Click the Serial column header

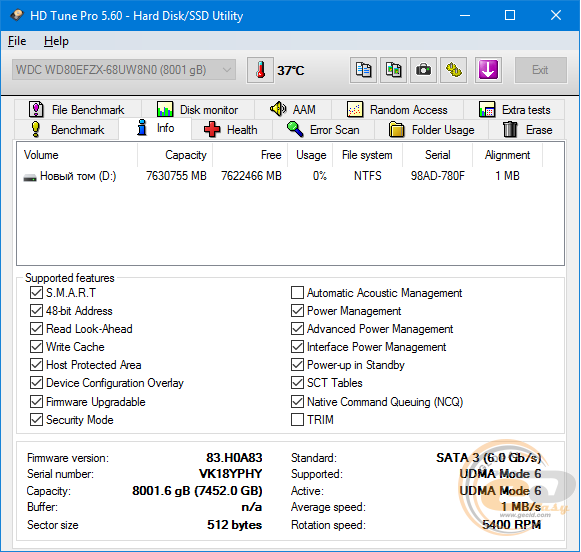pos(438,155)
